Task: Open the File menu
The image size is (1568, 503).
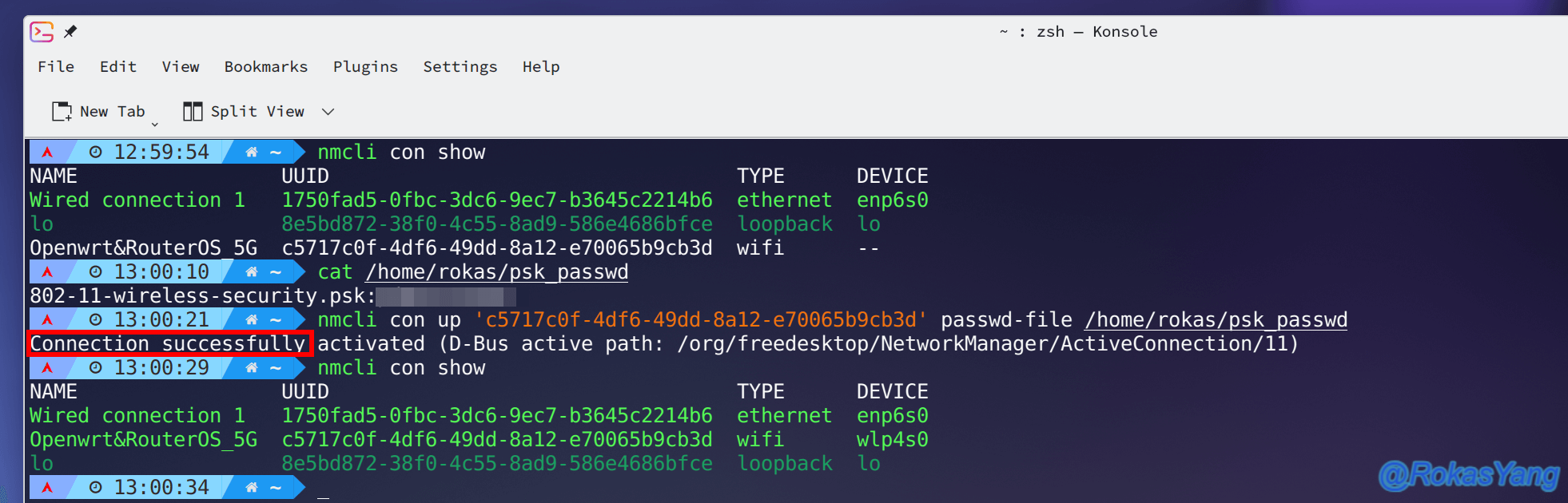Action: 56,67
